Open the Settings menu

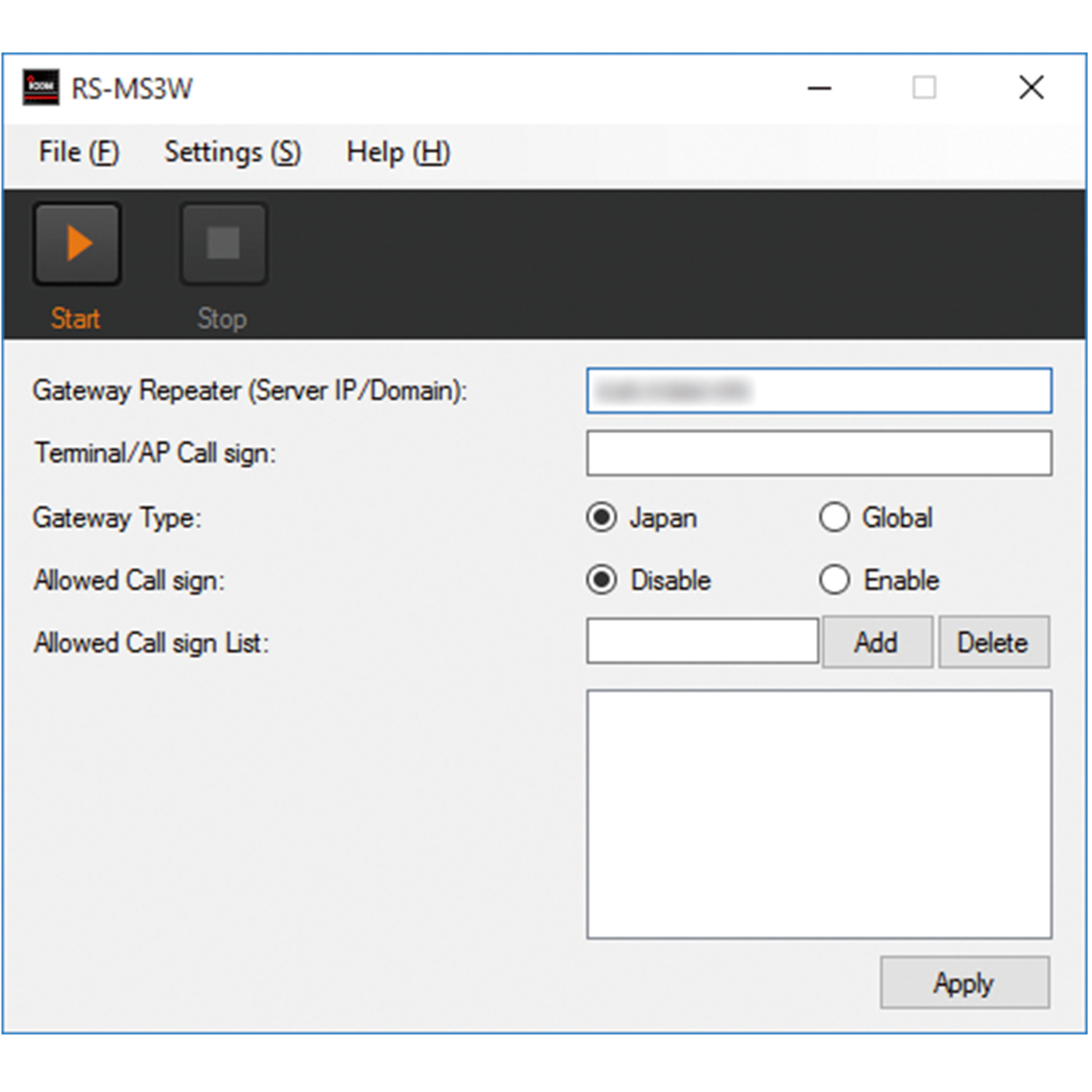click(232, 152)
